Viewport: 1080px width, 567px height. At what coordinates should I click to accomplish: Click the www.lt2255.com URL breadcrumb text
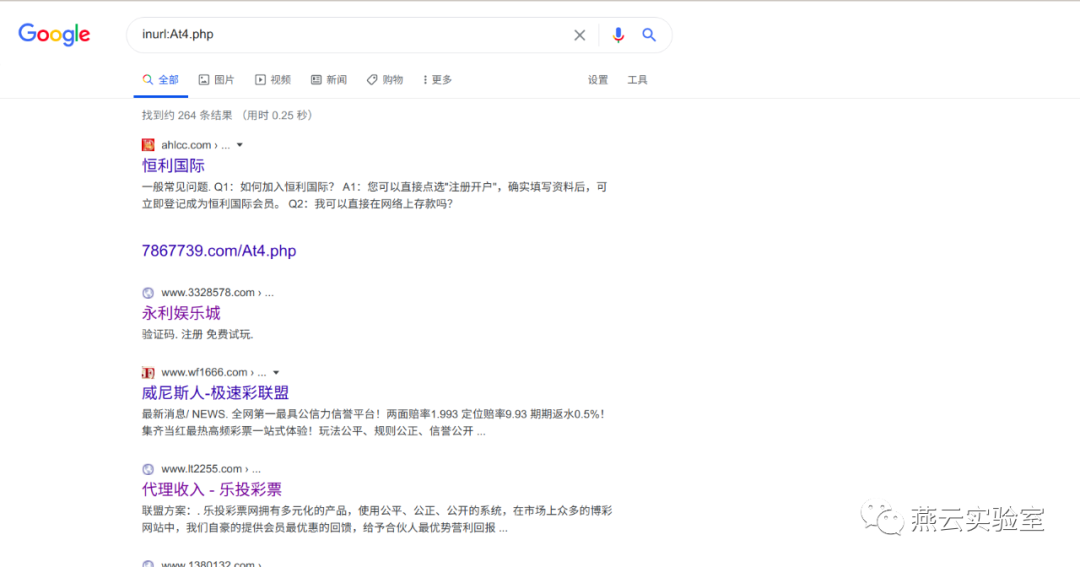pos(211,469)
